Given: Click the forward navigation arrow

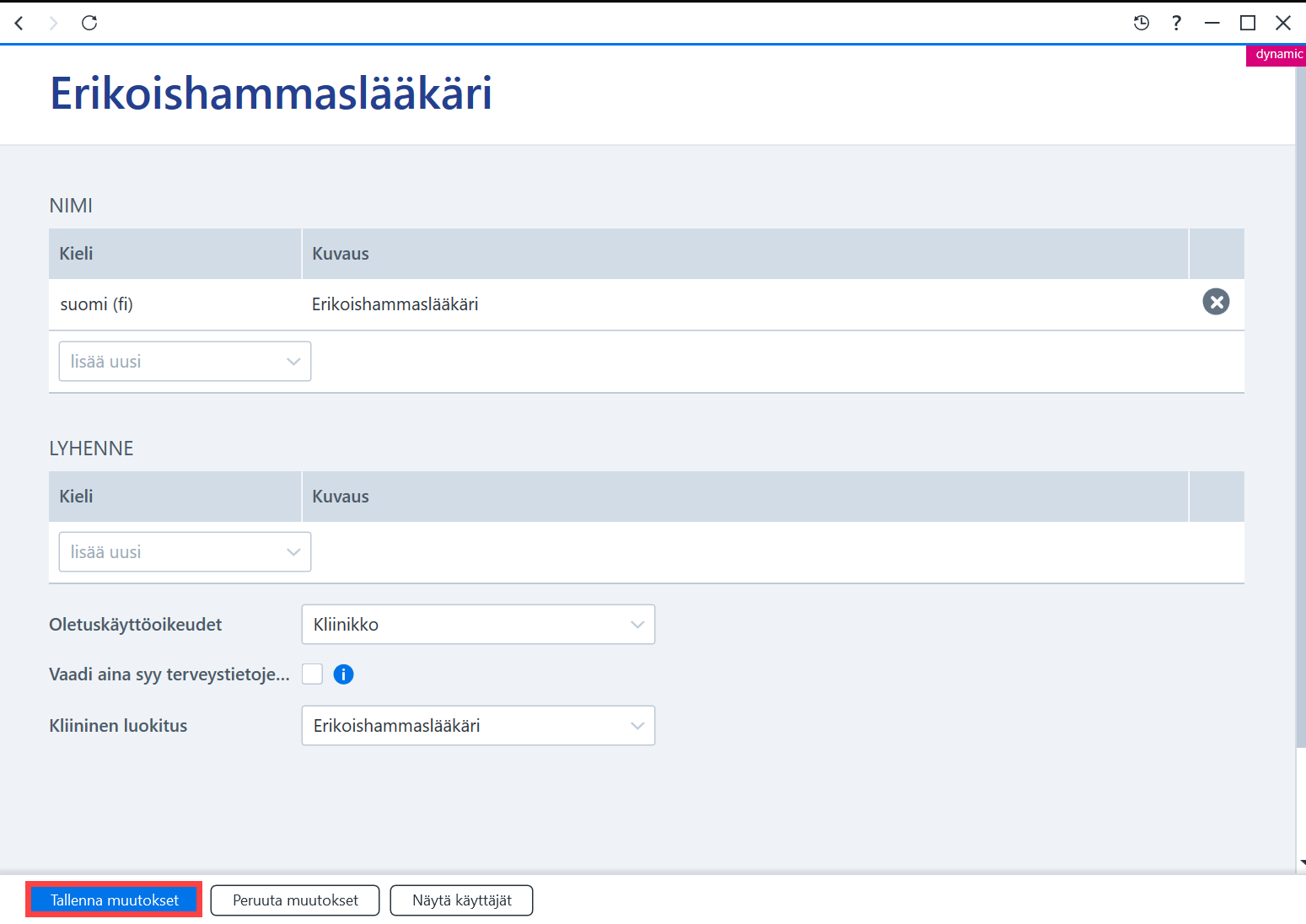Looking at the screenshot, I should (54, 23).
